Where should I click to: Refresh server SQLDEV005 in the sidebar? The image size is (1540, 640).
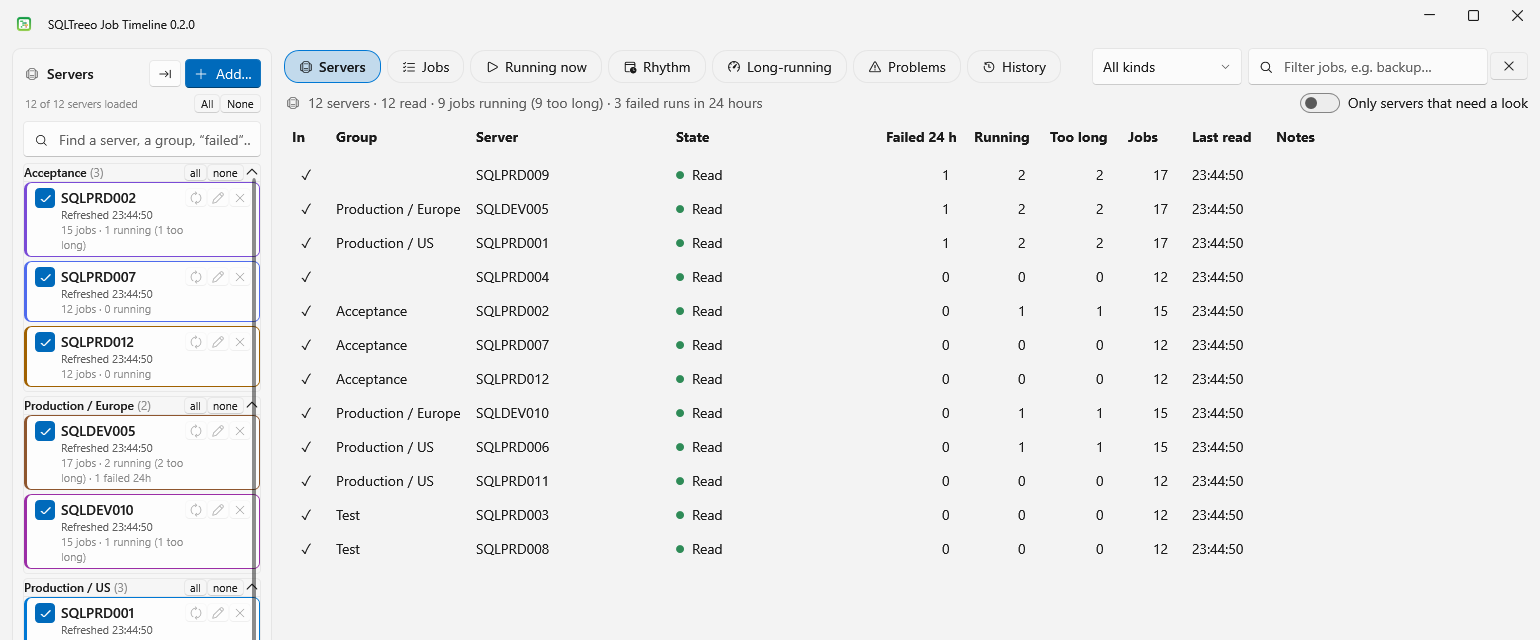pyautogui.click(x=196, y=431)
